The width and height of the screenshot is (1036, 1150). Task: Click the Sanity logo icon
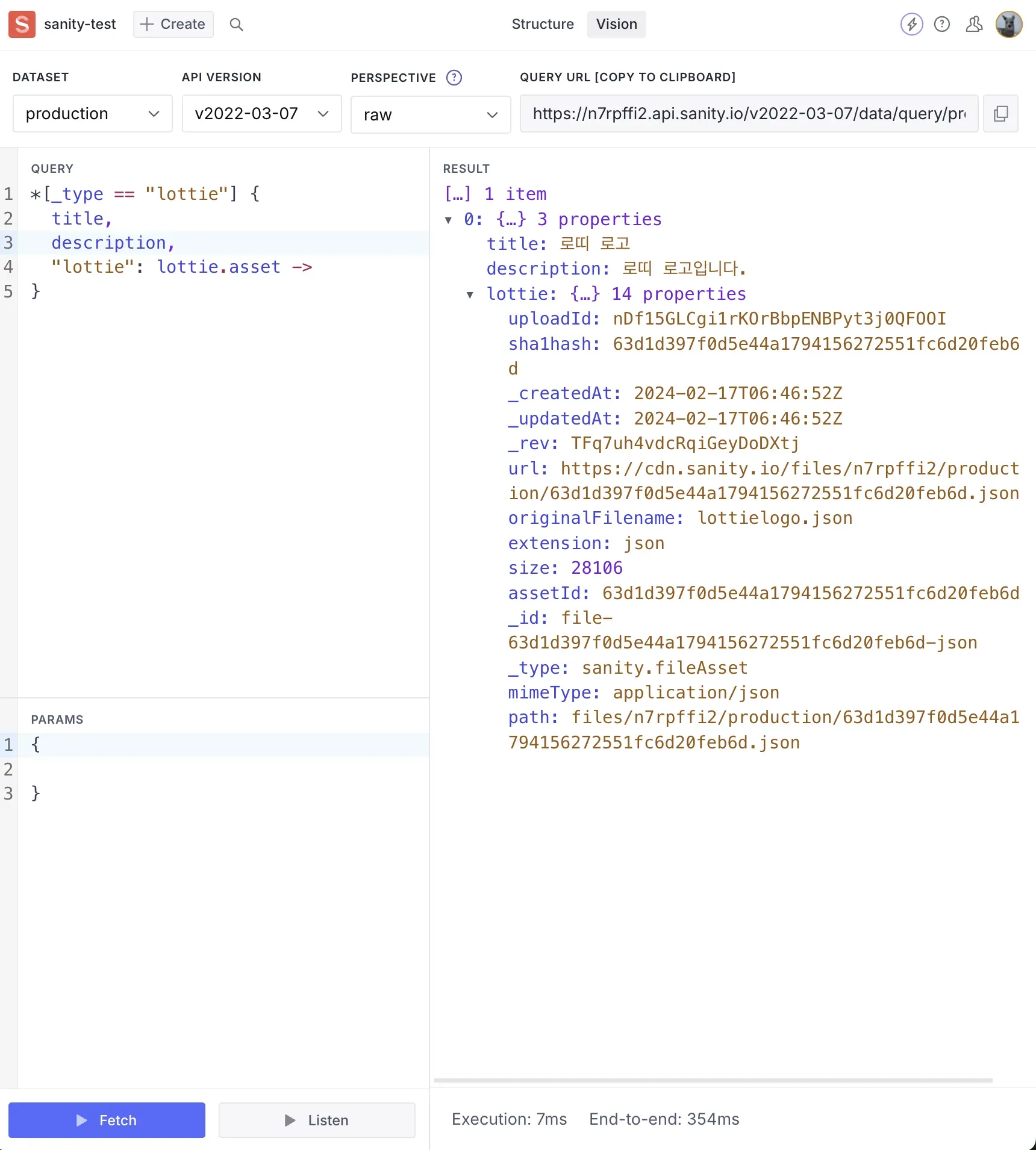22,24
